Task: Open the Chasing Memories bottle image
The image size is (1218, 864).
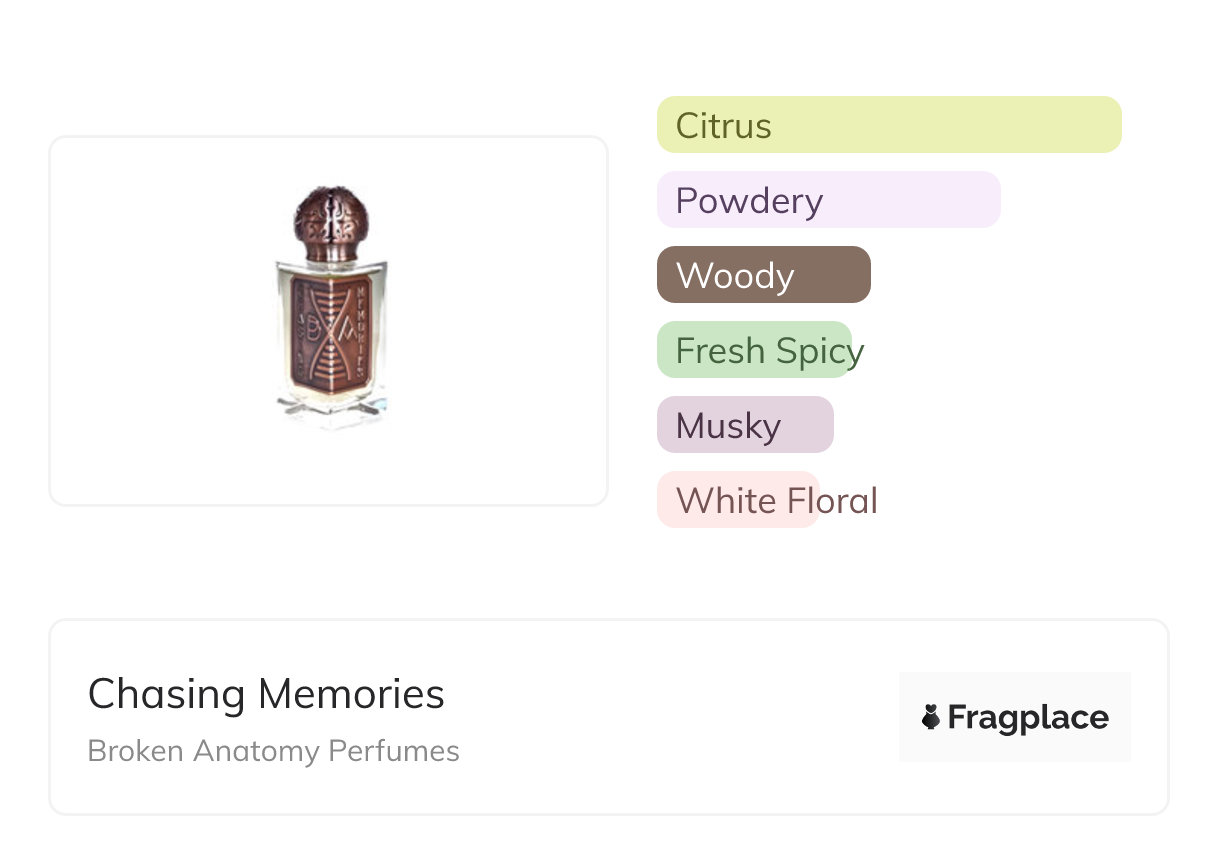Action: [x=329, y=320]
